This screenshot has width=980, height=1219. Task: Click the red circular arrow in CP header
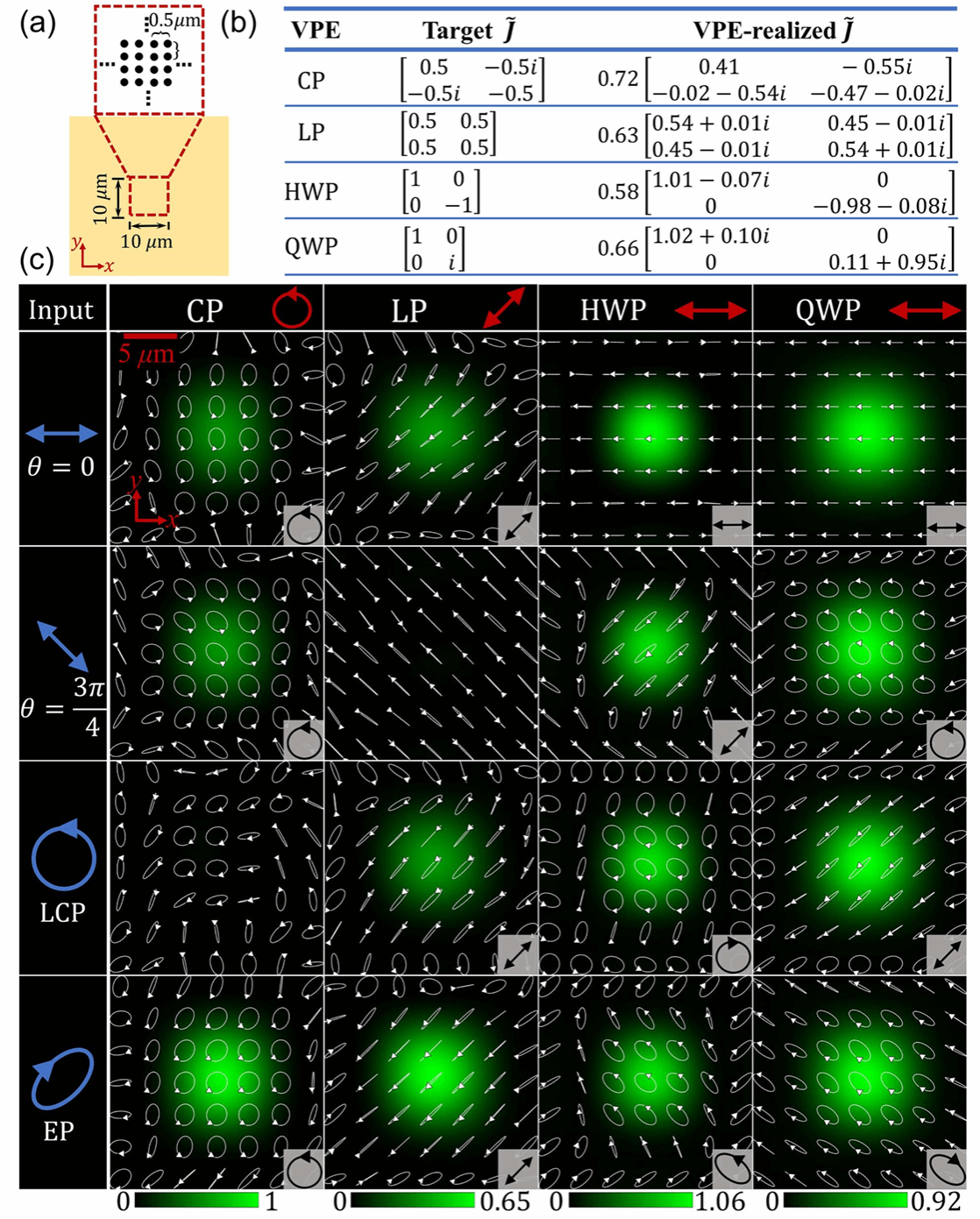(291, 308)
